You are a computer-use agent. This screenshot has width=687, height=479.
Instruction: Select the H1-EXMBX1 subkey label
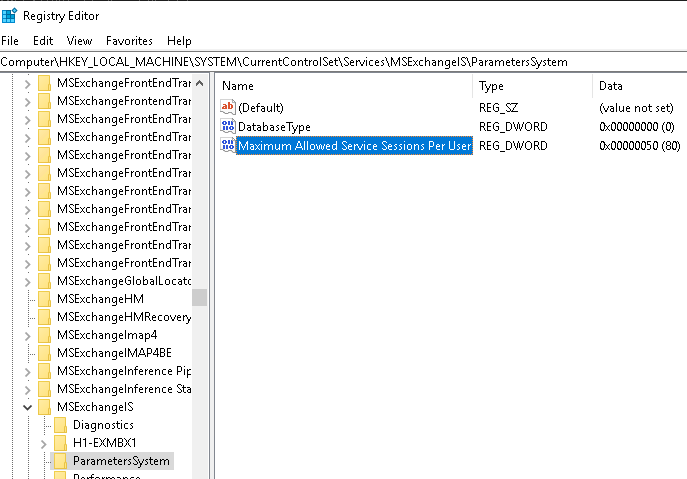105,443
